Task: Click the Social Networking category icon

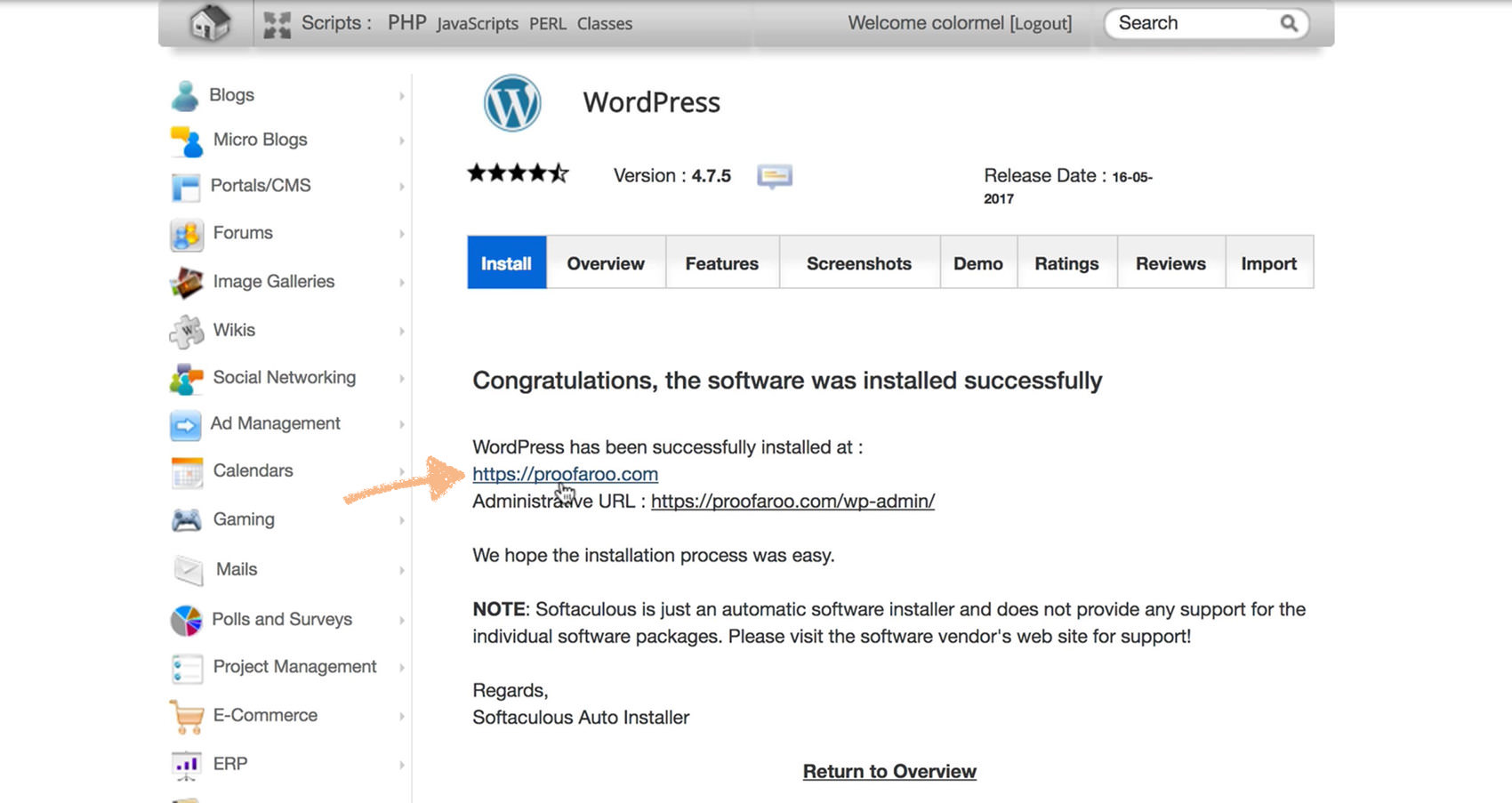Action: click(x=187, y=379)
